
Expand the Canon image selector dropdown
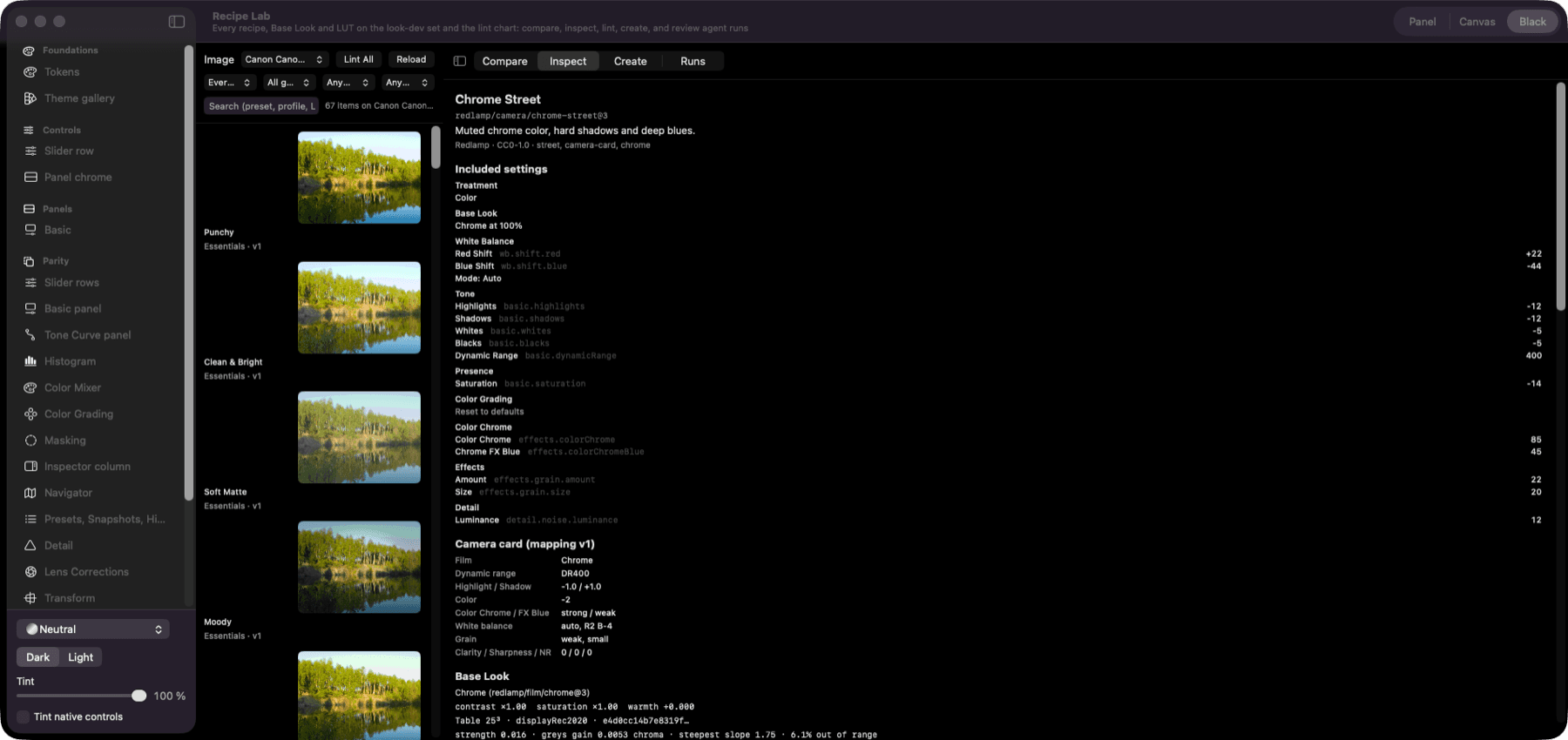coord(284,59)
